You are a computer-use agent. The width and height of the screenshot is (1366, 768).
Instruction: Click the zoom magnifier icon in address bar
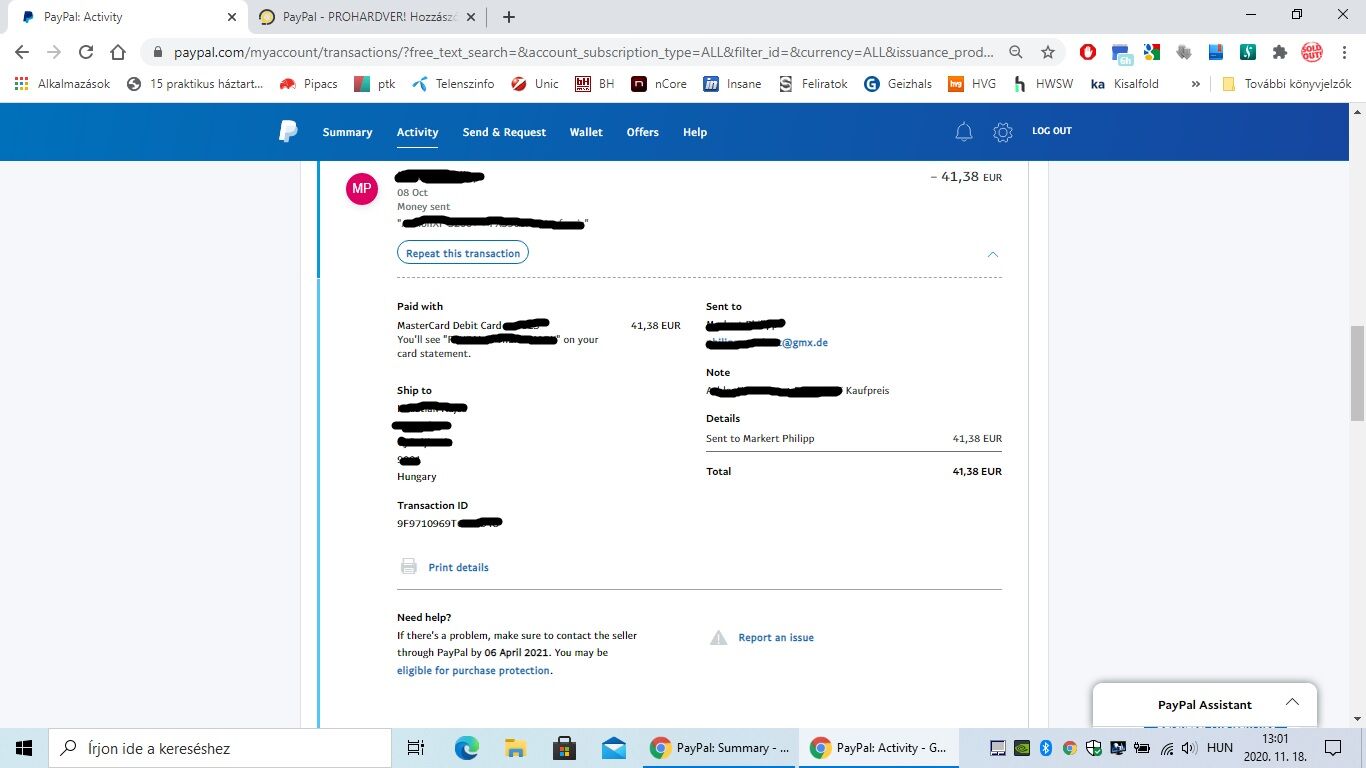tap(1015, 52)
